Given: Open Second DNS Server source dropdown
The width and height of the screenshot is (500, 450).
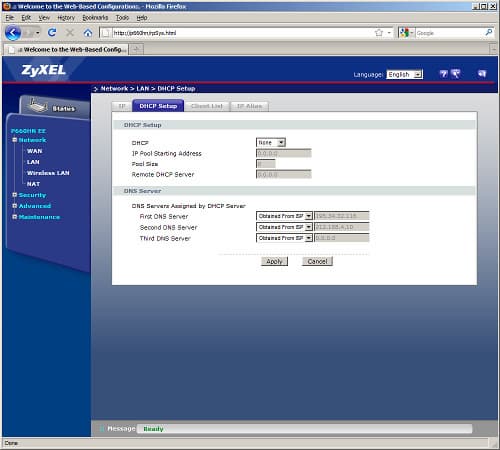Looking at the screenshot, I should tap(284, 227).
